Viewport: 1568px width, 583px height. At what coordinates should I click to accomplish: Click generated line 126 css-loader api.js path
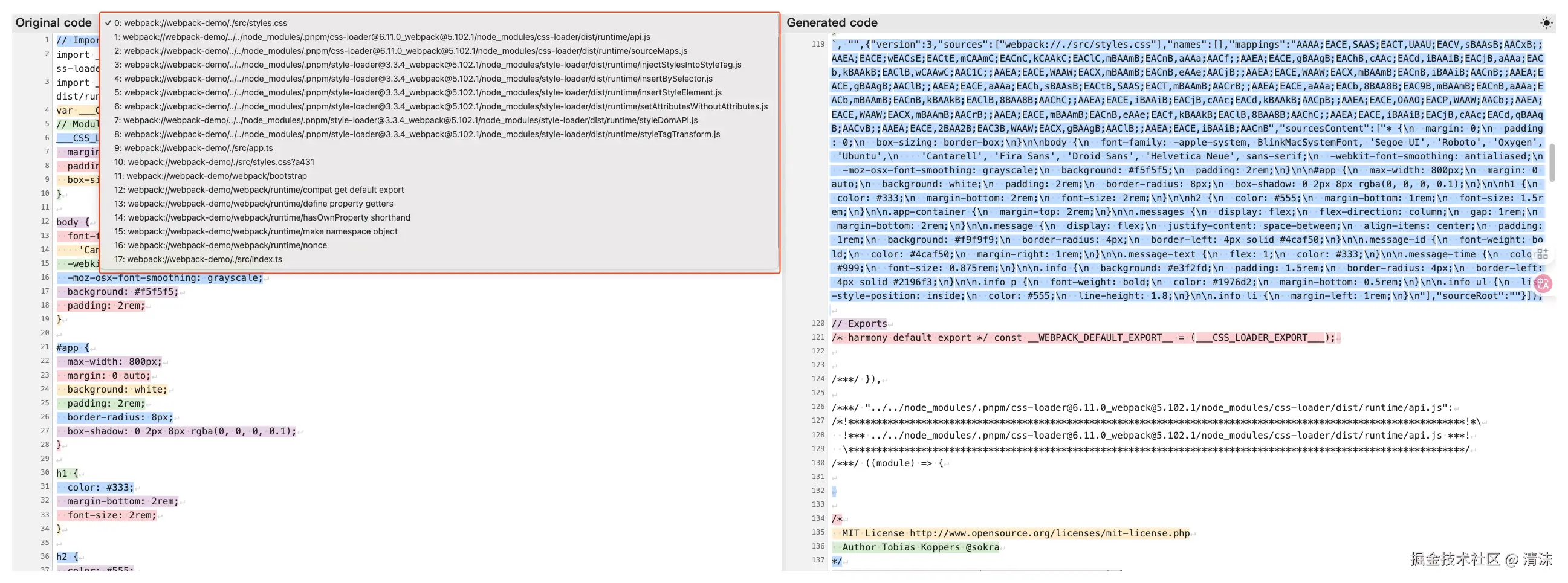coord(1142,408)
